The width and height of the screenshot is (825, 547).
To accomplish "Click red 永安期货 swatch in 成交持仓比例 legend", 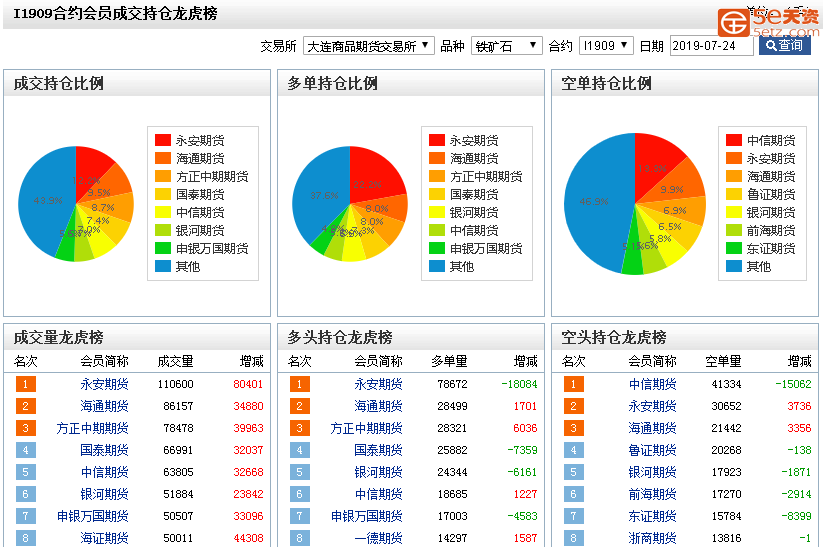I will coord(163,140).
